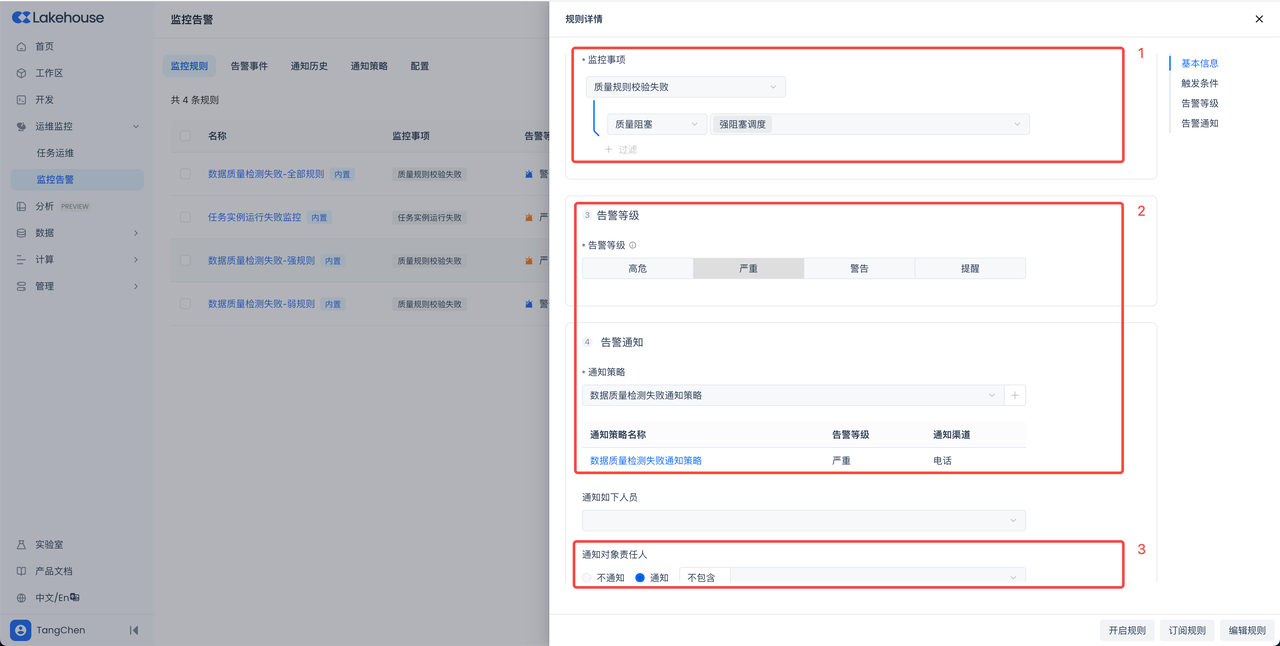Open the Workspace cube icon
This screenshot has width=1280, height=646.
(21, 73)
